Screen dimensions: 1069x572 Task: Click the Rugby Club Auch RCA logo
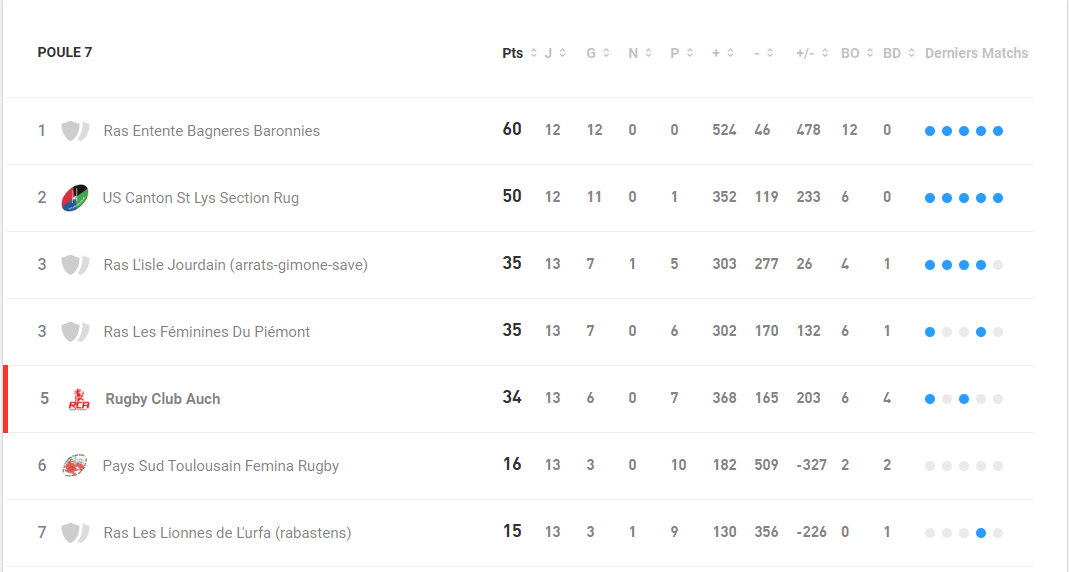pyautogui.click(x=79, y=399)
